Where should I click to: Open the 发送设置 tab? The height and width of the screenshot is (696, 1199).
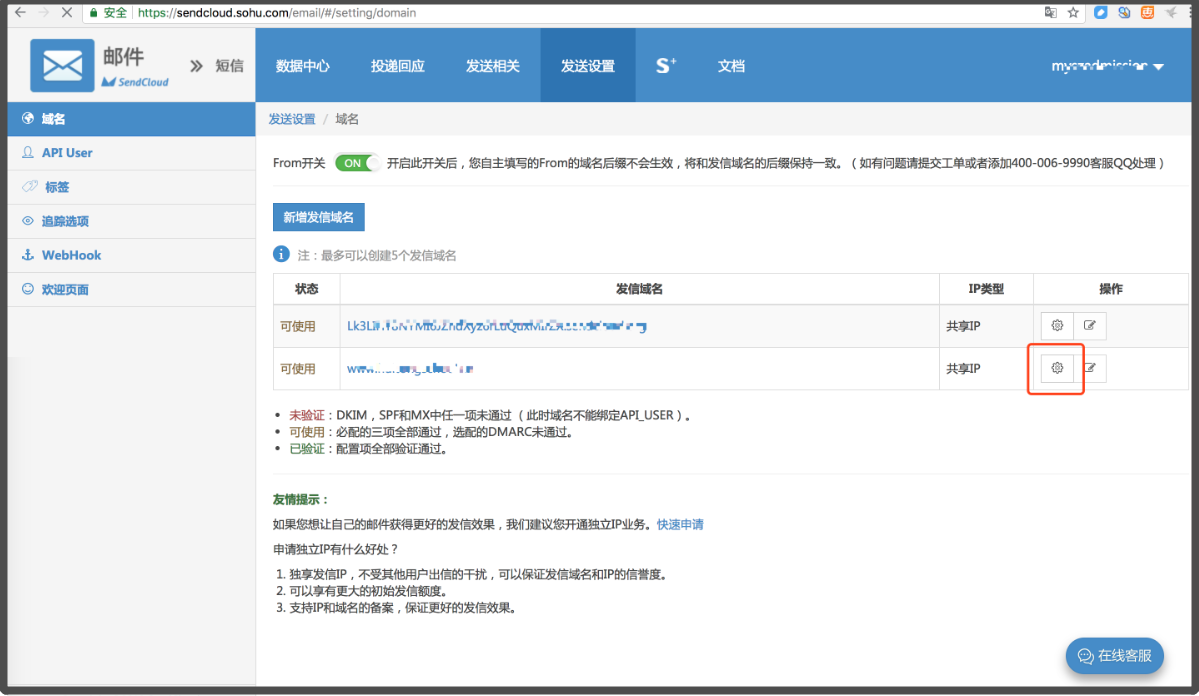tap(587, 66)
